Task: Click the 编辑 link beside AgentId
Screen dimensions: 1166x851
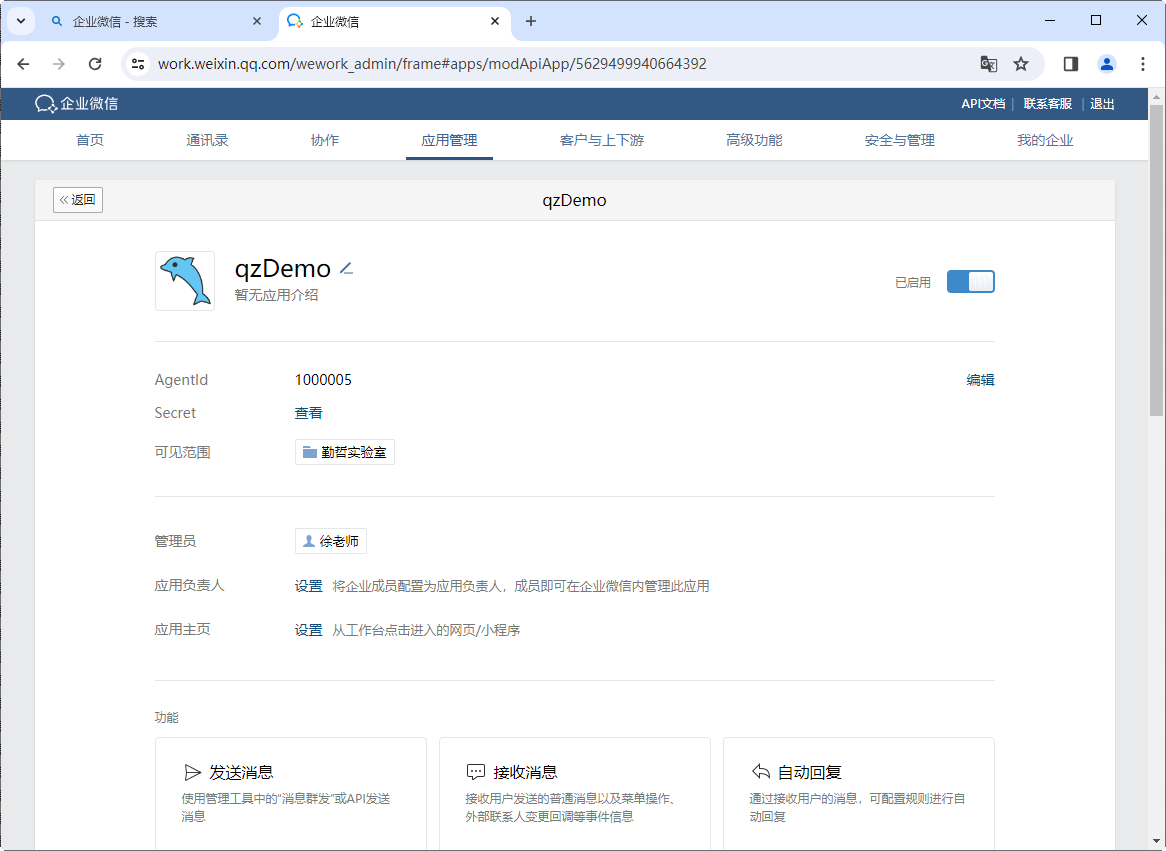Action: point(980,380)
